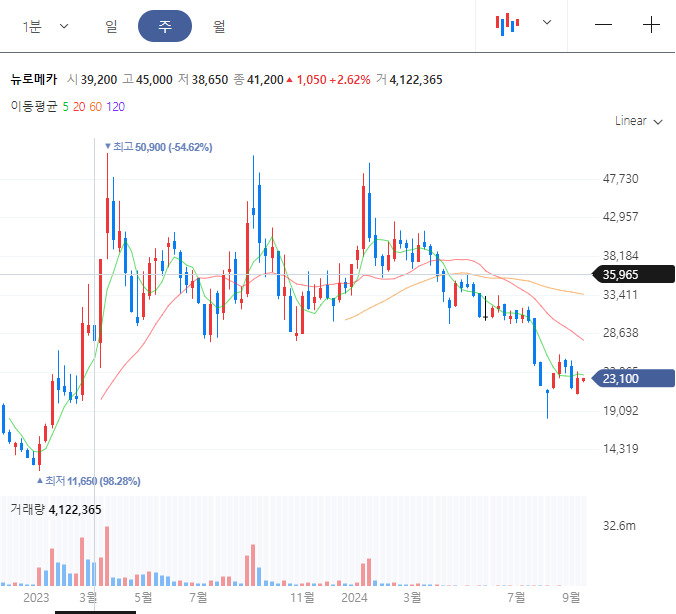Click the 28,638 price axis value
Image resolution: width=676 pixels, height=614 pixels.
[x=620, y=333]
